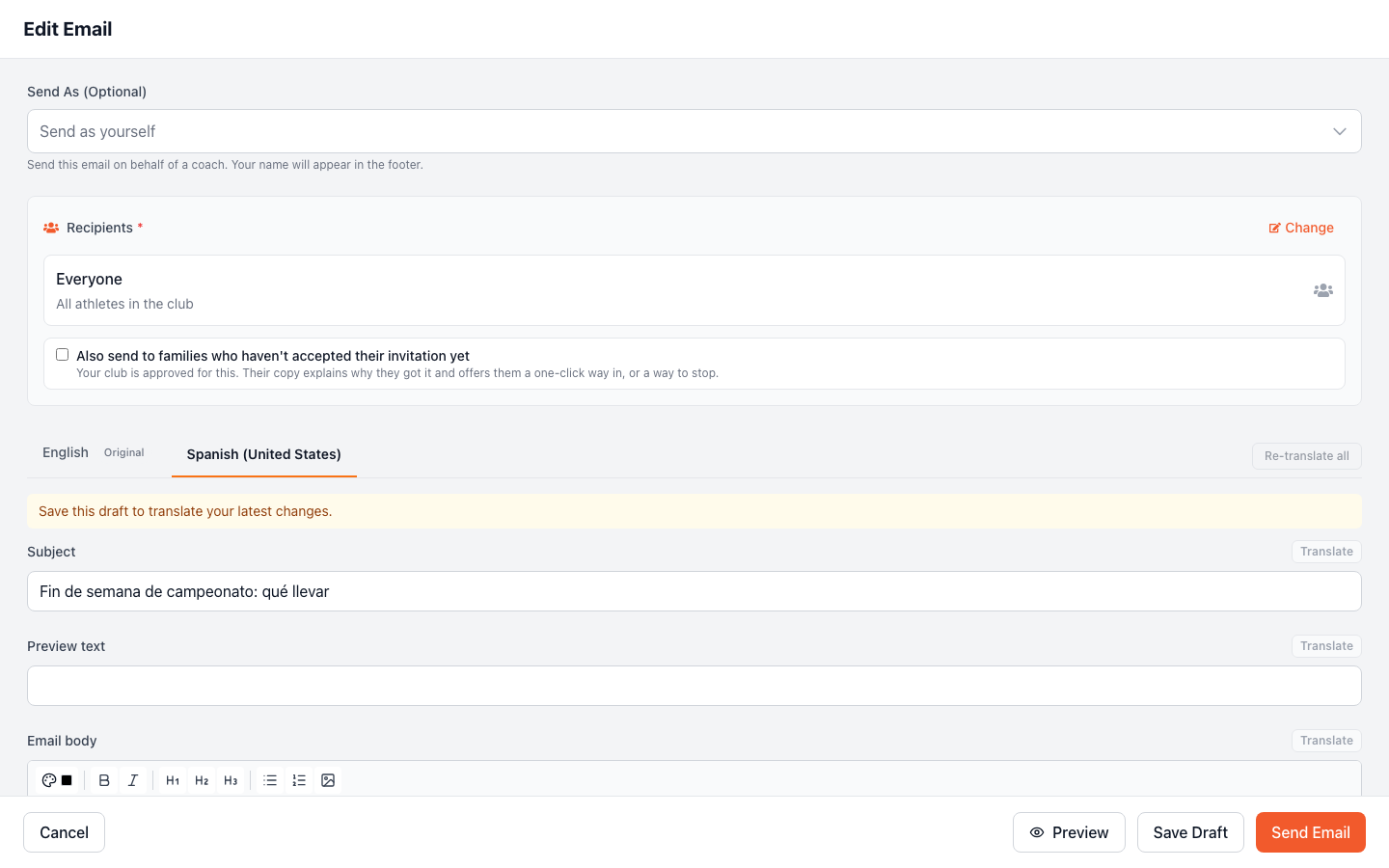
Task: Click the Edit Email heading
Action: pos(68,29)
